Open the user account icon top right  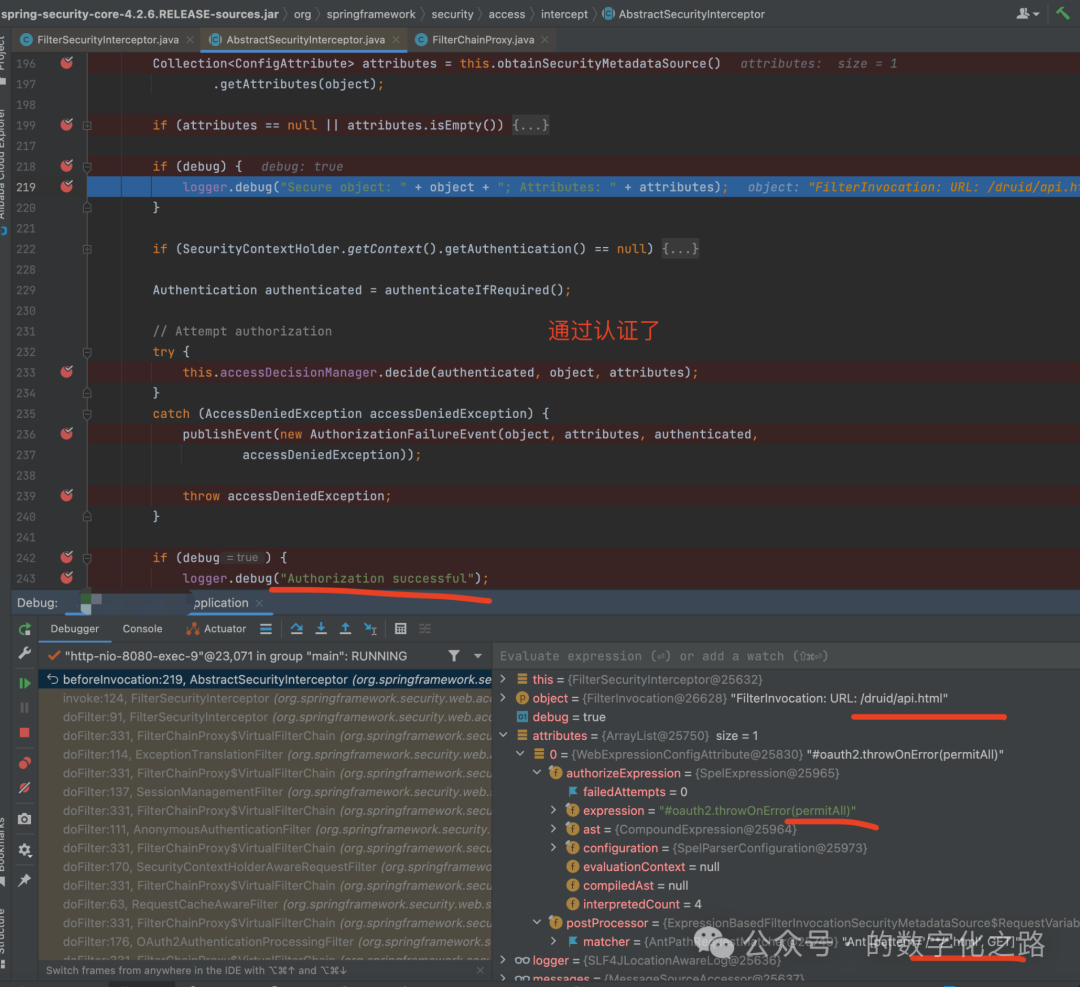1027,13
